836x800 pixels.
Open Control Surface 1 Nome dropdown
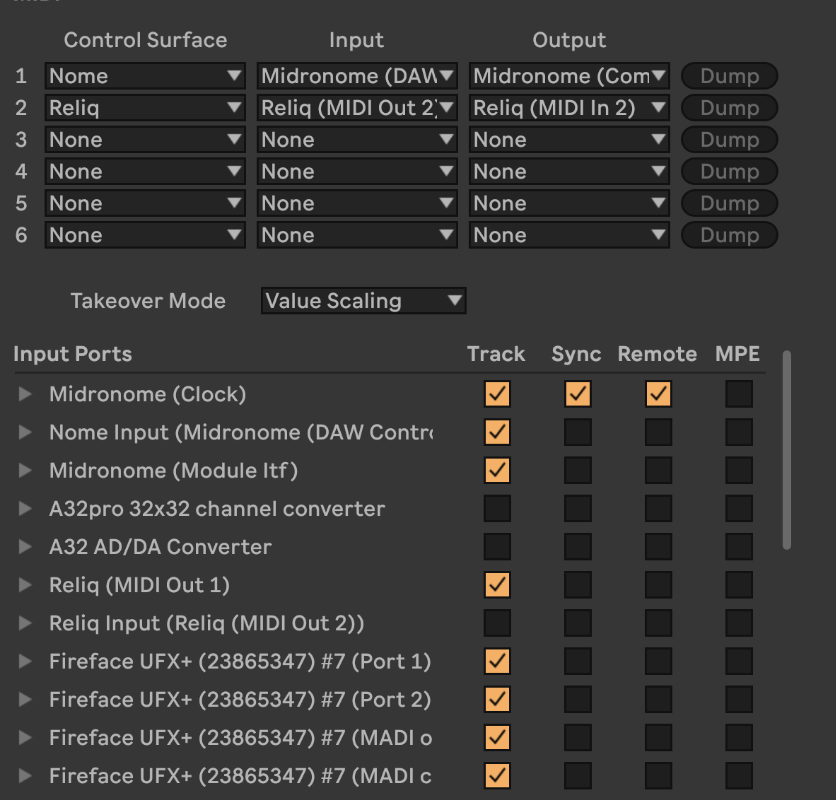tap(144, 76)
